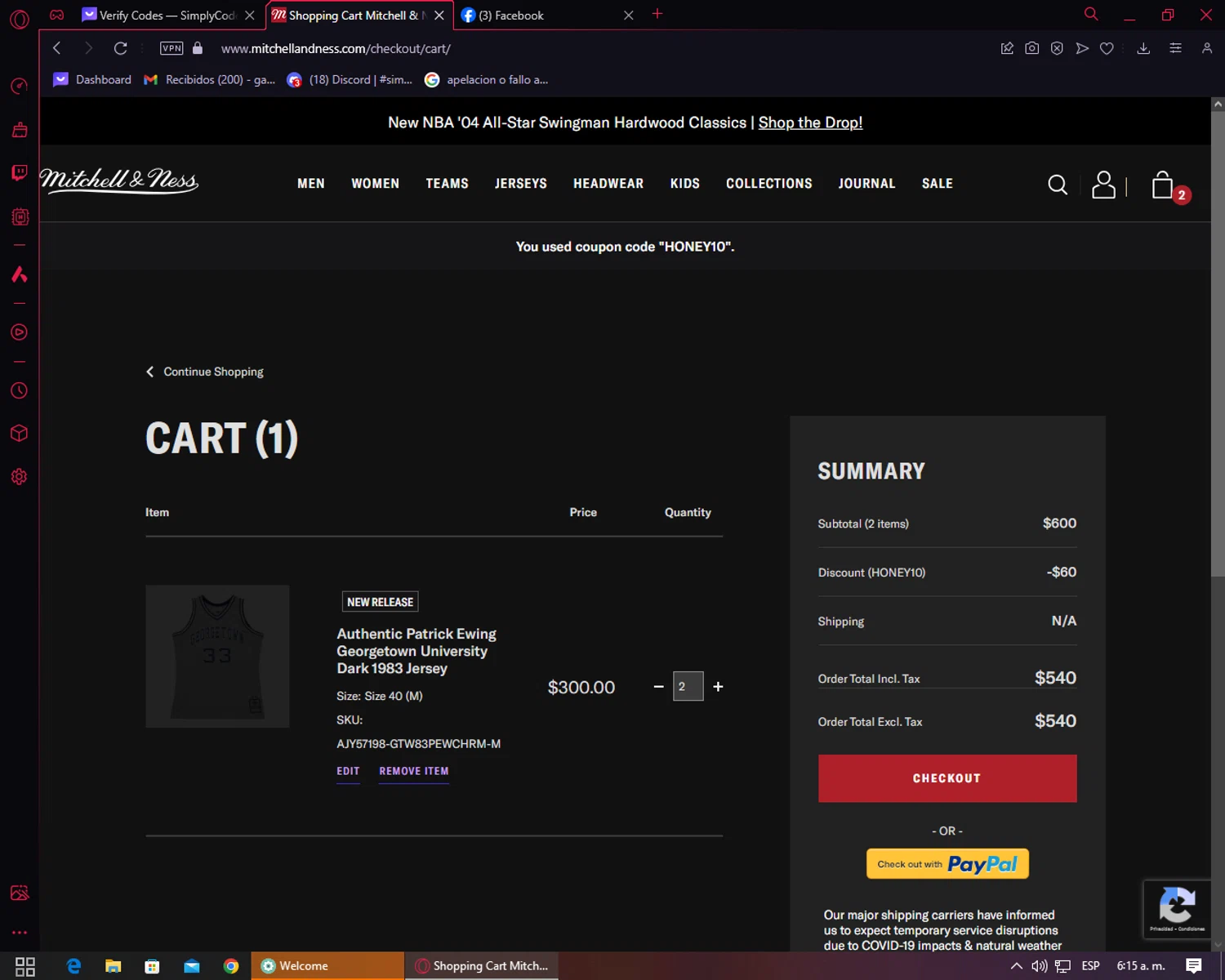Open the apelacion o fallo bookmark

(x=487, y=79)
